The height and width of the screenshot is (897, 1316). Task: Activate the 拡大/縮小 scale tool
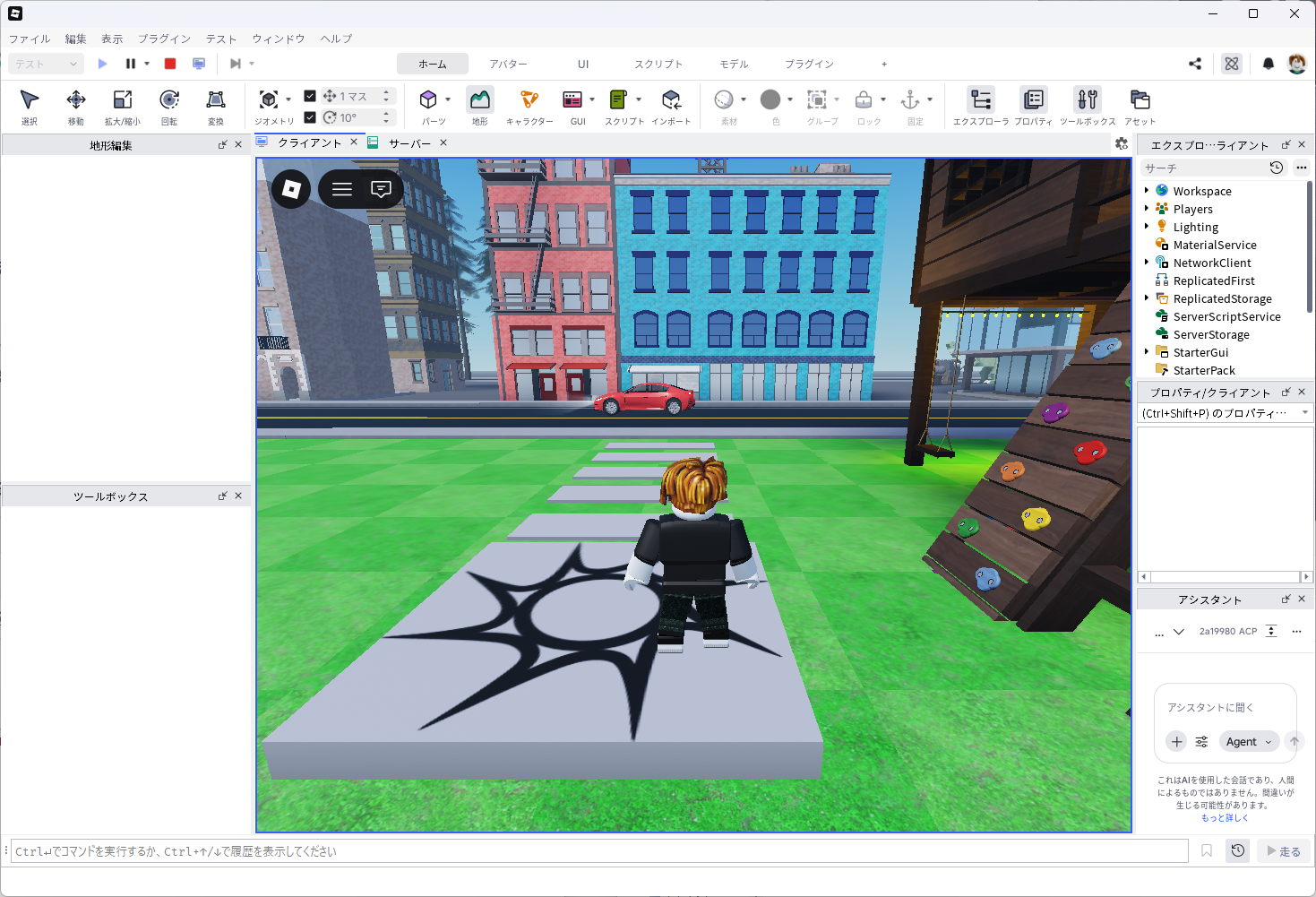pos(123,107)
